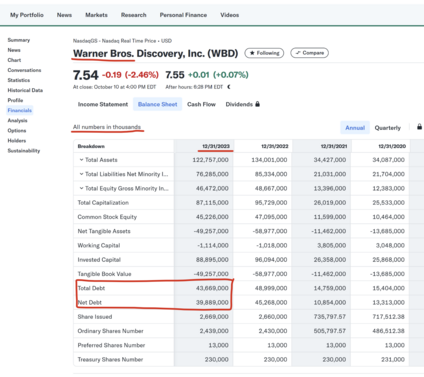The height and width of the screenshot is (377, 424).
Task: Click the Common Stock Equity row label
Action: click(x=107, y=217)
